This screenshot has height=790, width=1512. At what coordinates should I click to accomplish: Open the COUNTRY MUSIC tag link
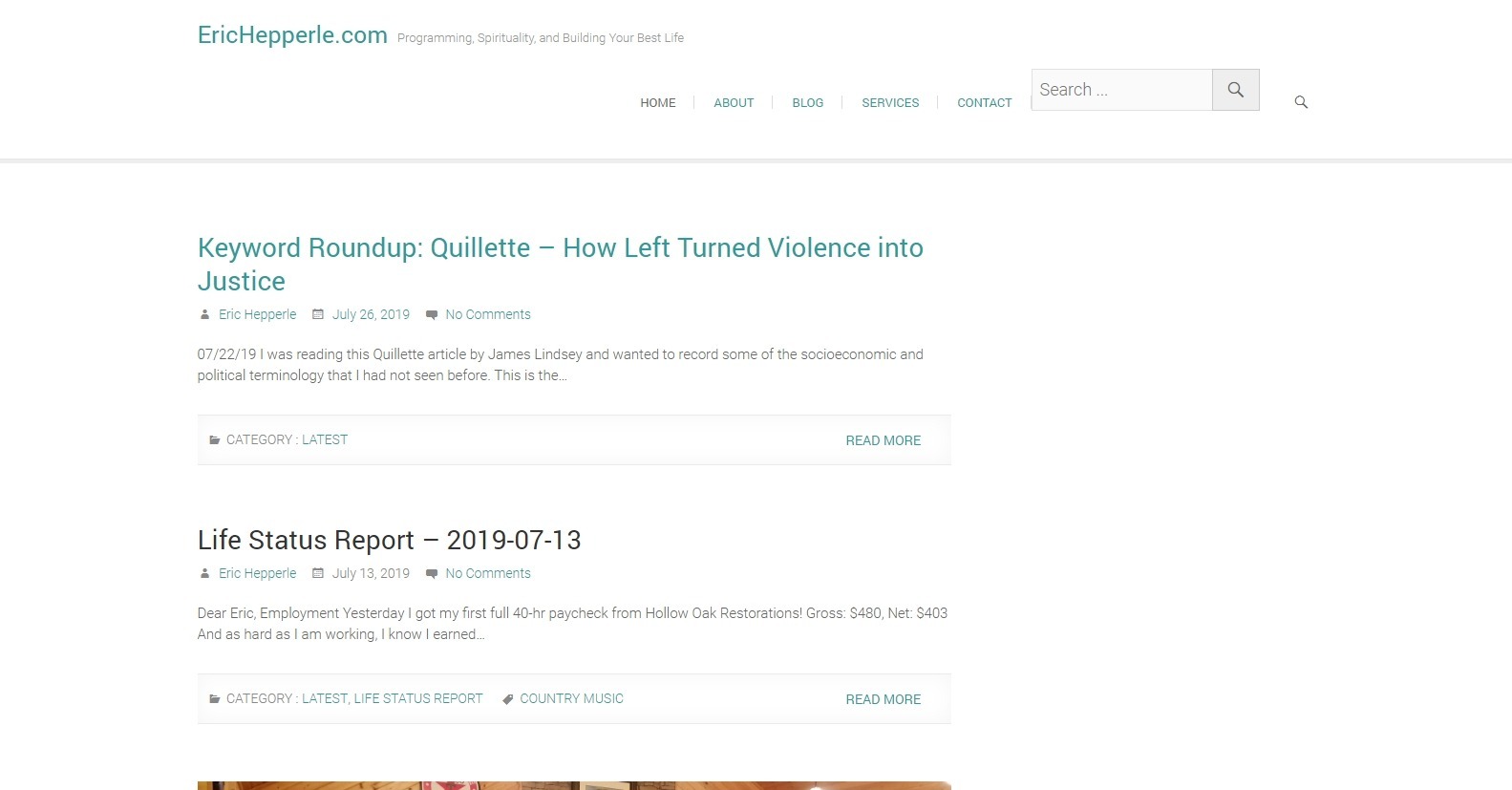tap(571, 699)
